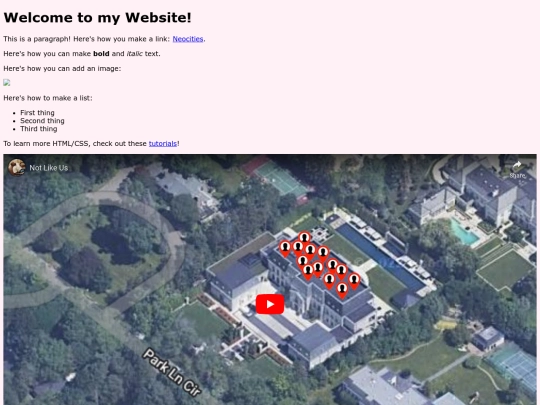Click the "First thing" list item

pyautogui.click(x=37, y=113)
